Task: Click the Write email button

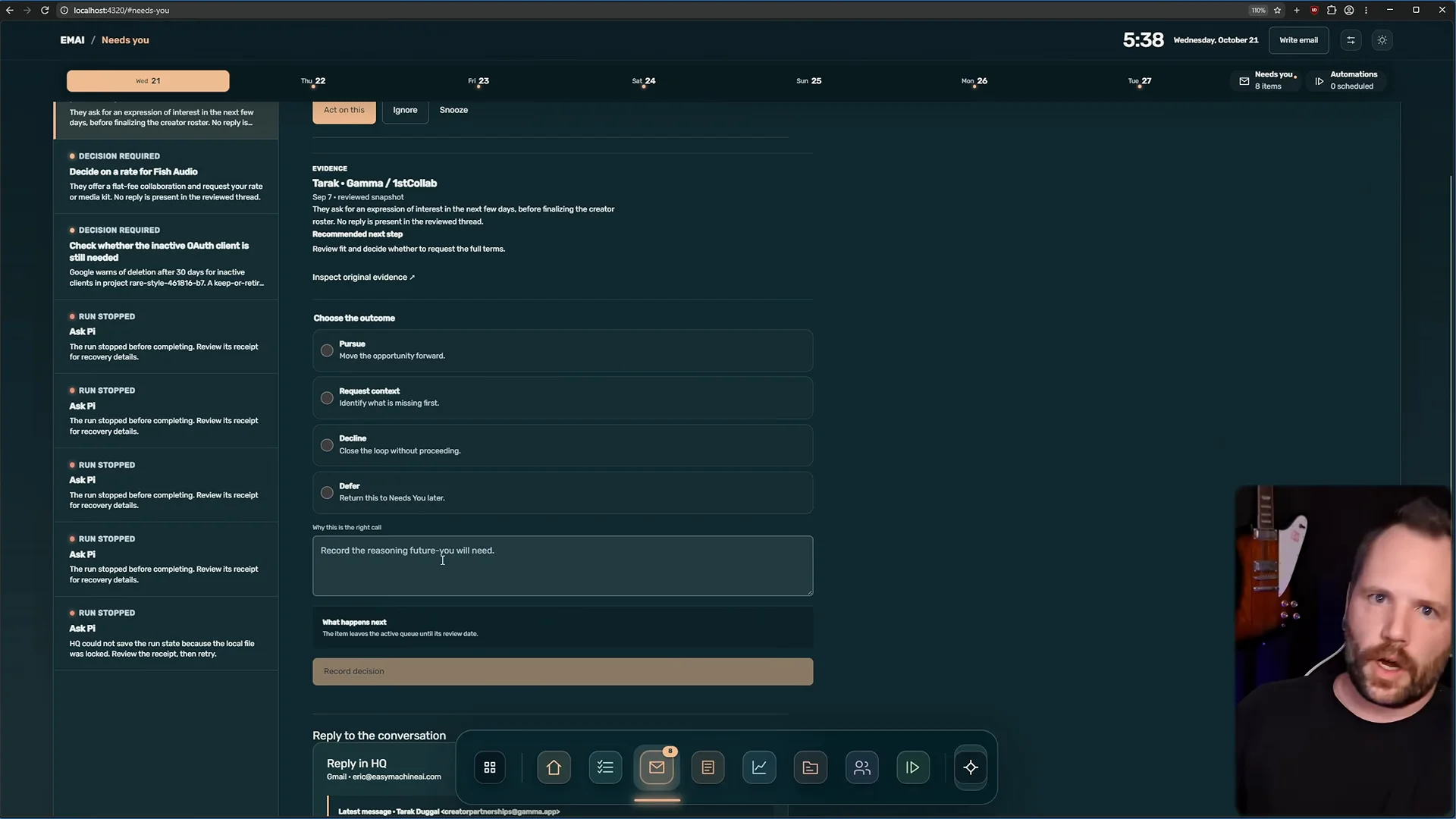Action: pos(1298,40)
